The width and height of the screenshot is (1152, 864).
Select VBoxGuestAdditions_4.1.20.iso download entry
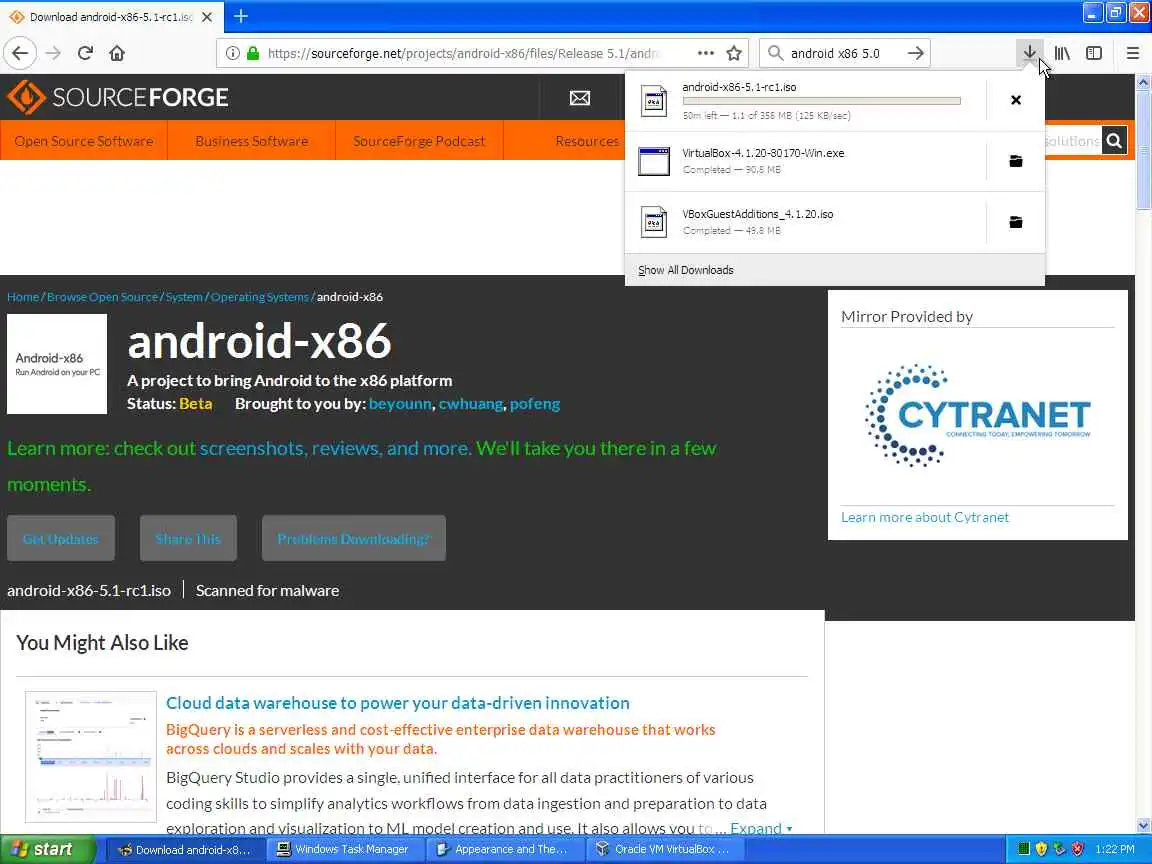(805, 222)
